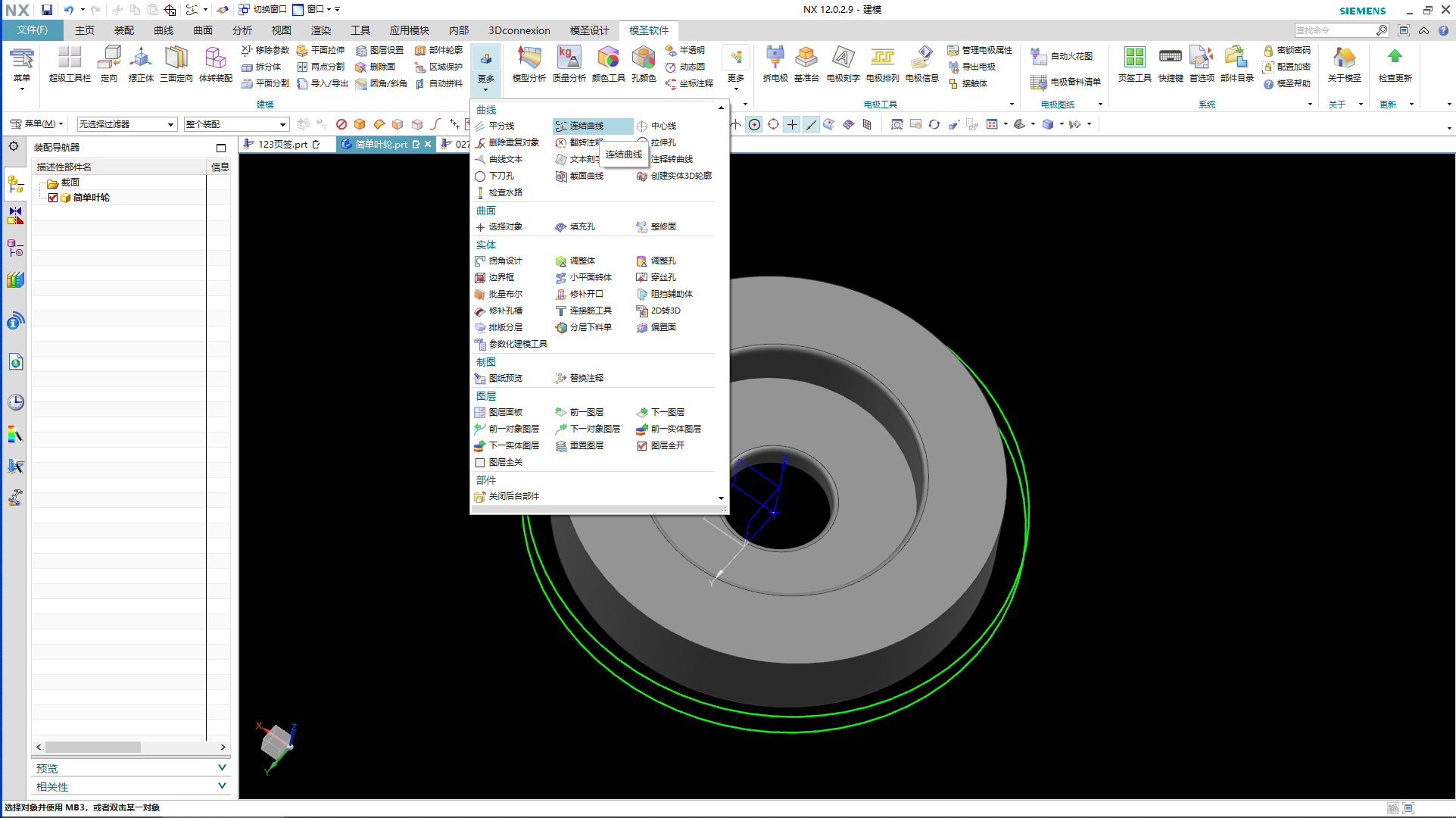The height and width of the screenshot is (818, 1456).
Task: Open the 体转装配 body-to-assembly tool
Action: point(215,64)
